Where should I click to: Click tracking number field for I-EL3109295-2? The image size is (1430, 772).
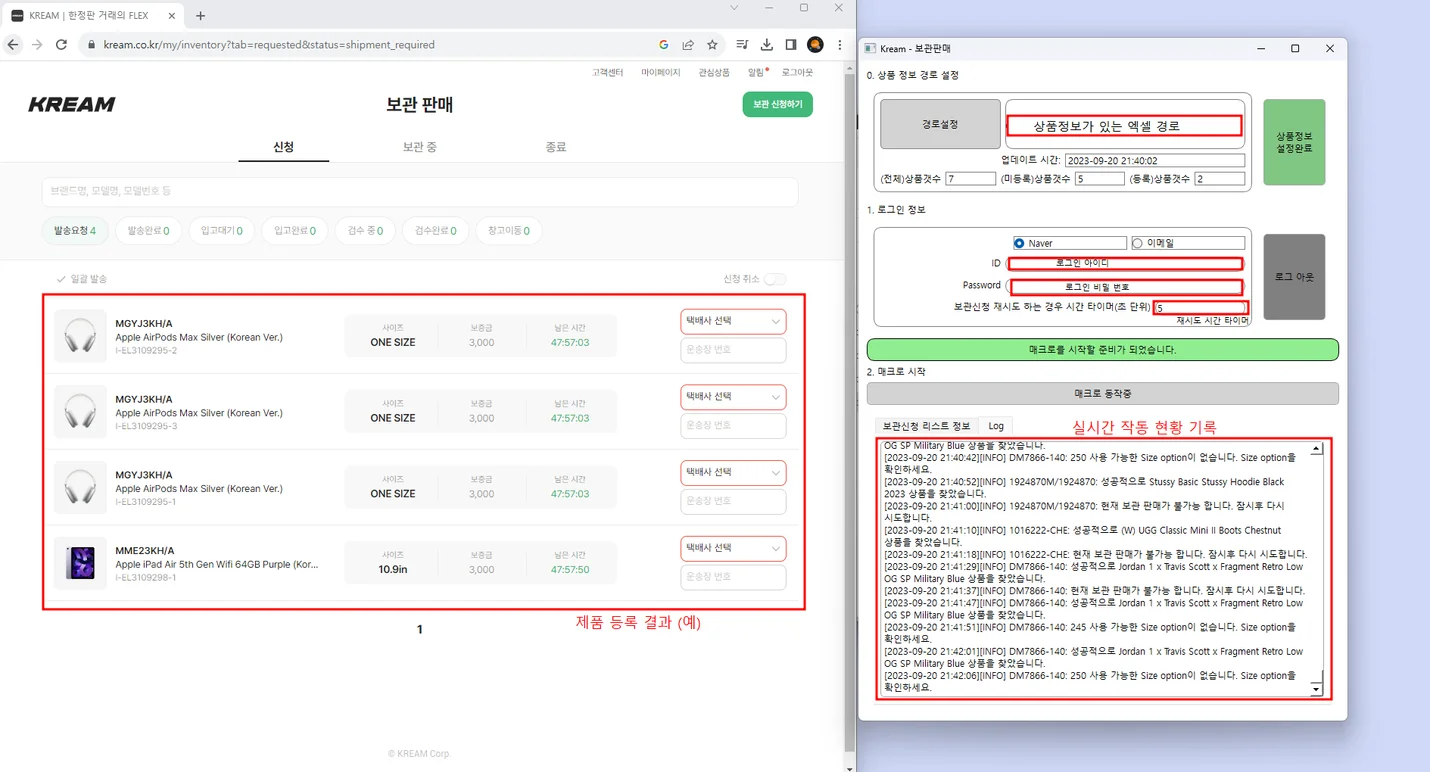(733, 350)
